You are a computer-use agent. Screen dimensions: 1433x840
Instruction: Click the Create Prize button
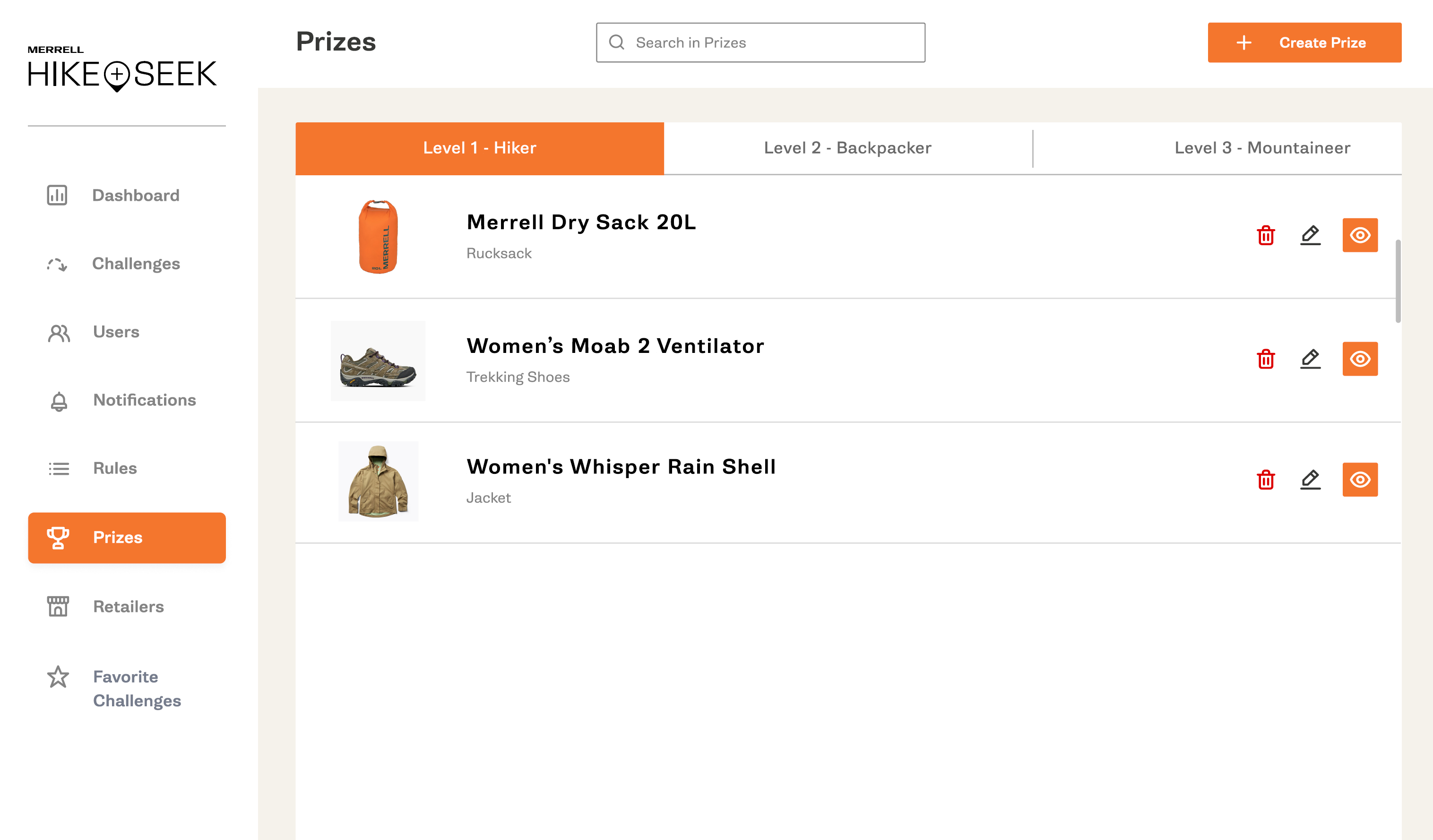pyautogui.click(x=1304, y=42)
